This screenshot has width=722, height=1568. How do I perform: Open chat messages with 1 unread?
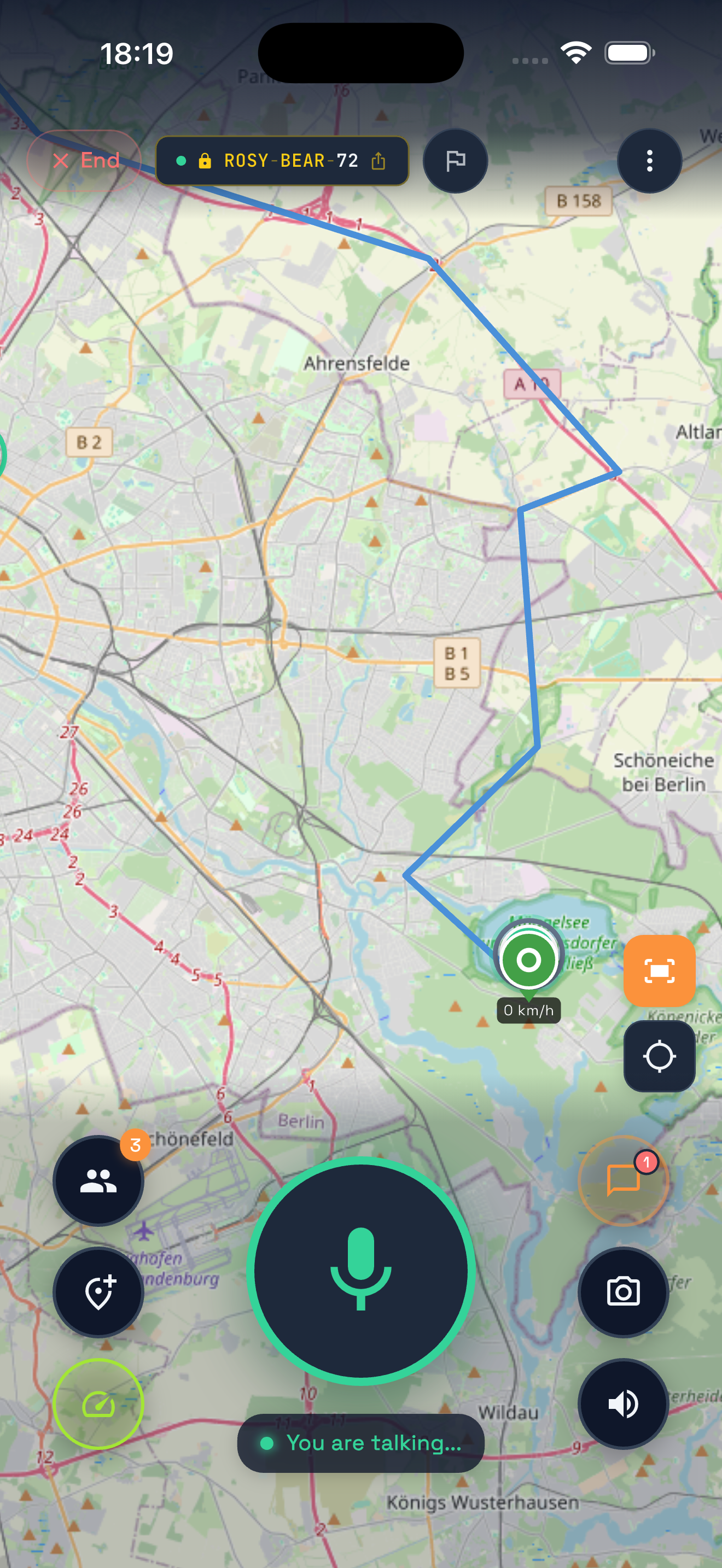click(x=624, y=1180)
